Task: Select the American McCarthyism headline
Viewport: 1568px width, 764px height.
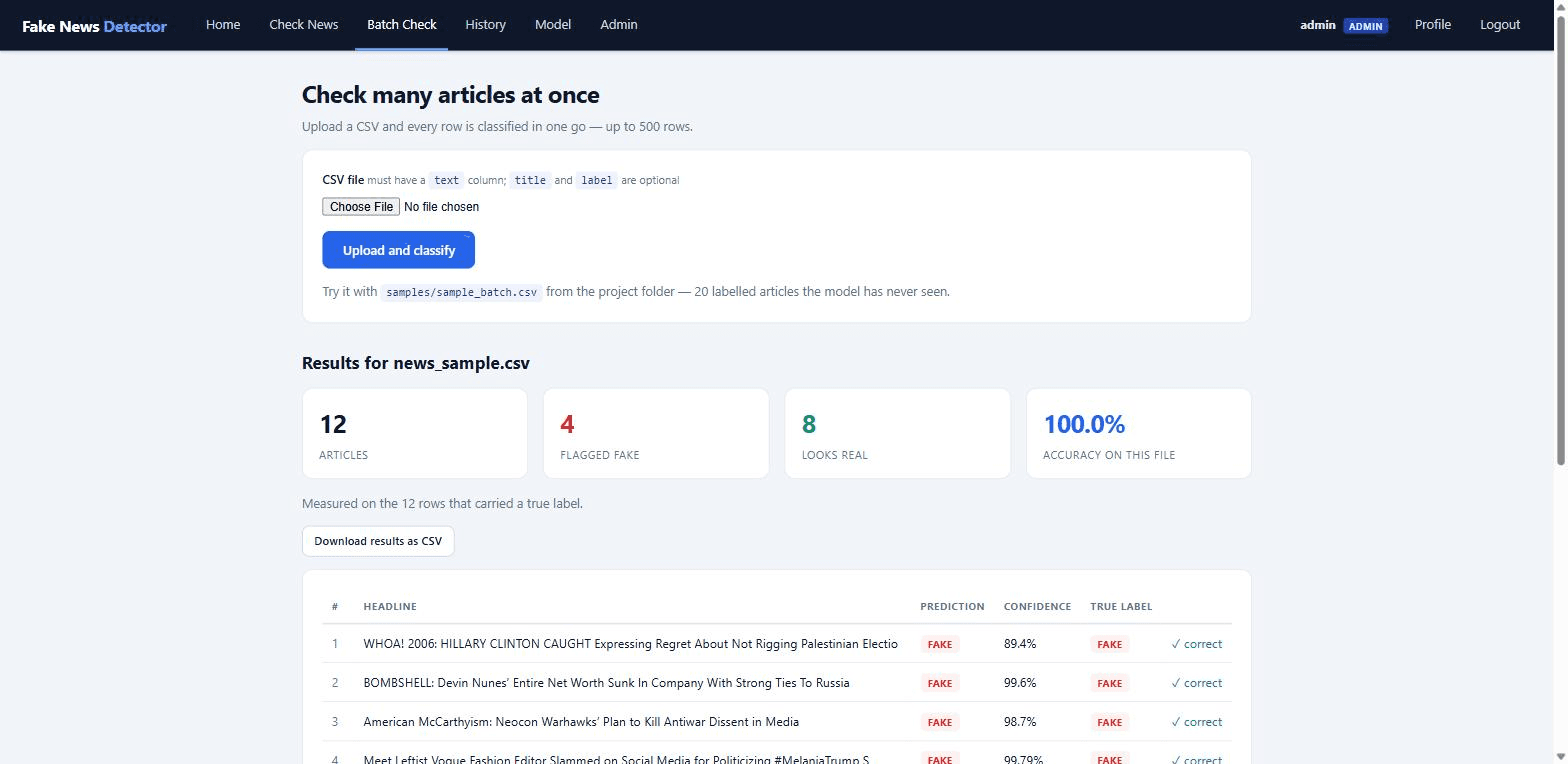Action: (x=581, y=722)
